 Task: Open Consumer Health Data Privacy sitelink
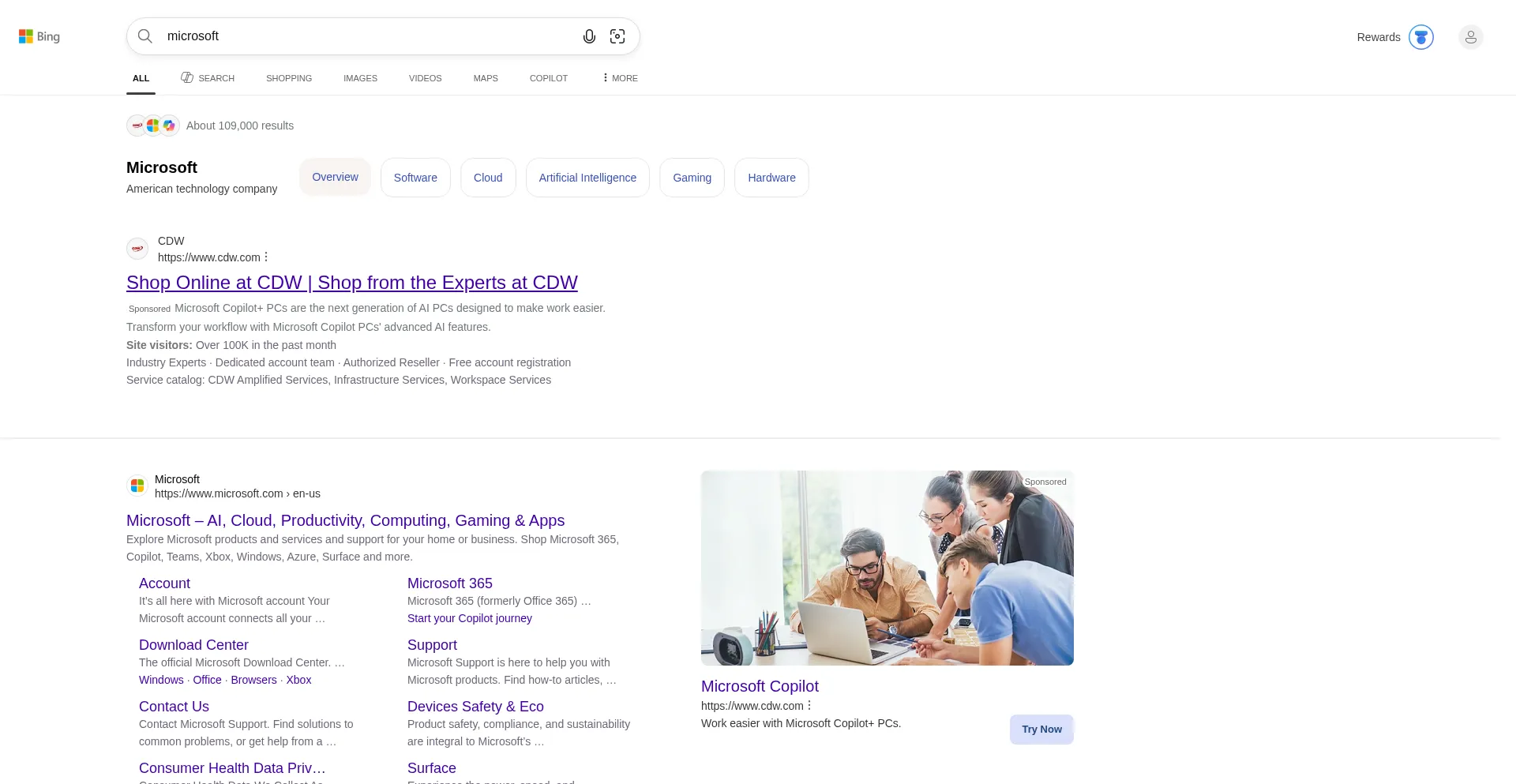pyautogui.click(x=232, y=768)
